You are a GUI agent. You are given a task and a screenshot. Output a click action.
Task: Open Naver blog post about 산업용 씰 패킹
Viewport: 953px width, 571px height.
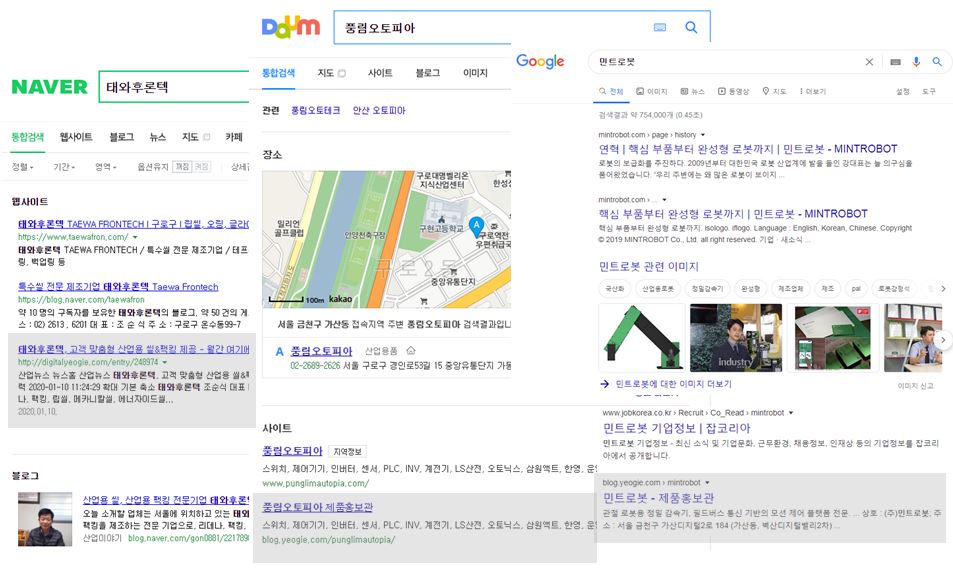coord(166,500)
